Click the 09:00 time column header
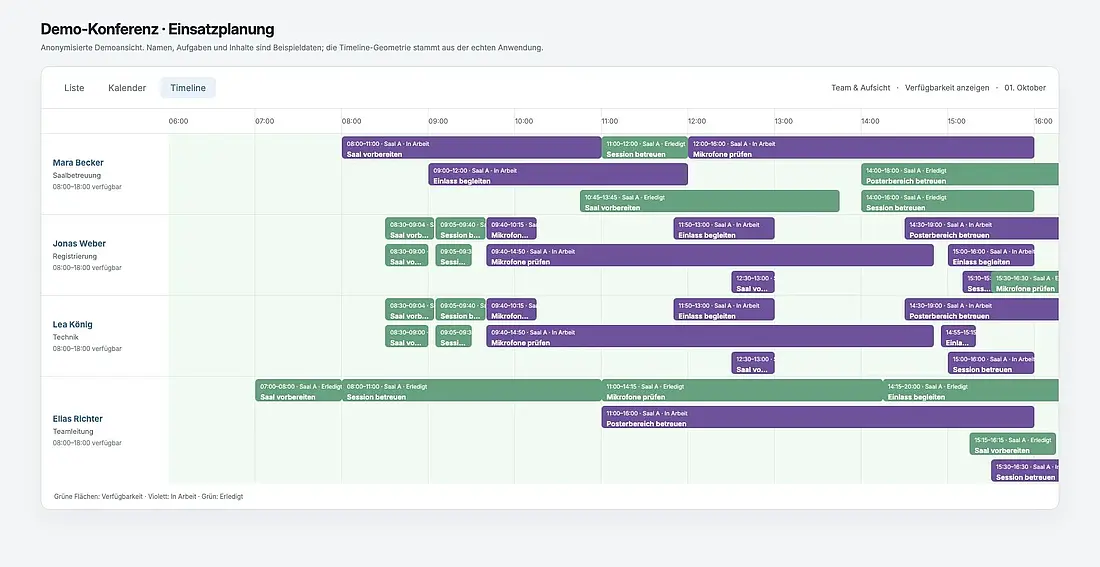 (x=438, y=121)
